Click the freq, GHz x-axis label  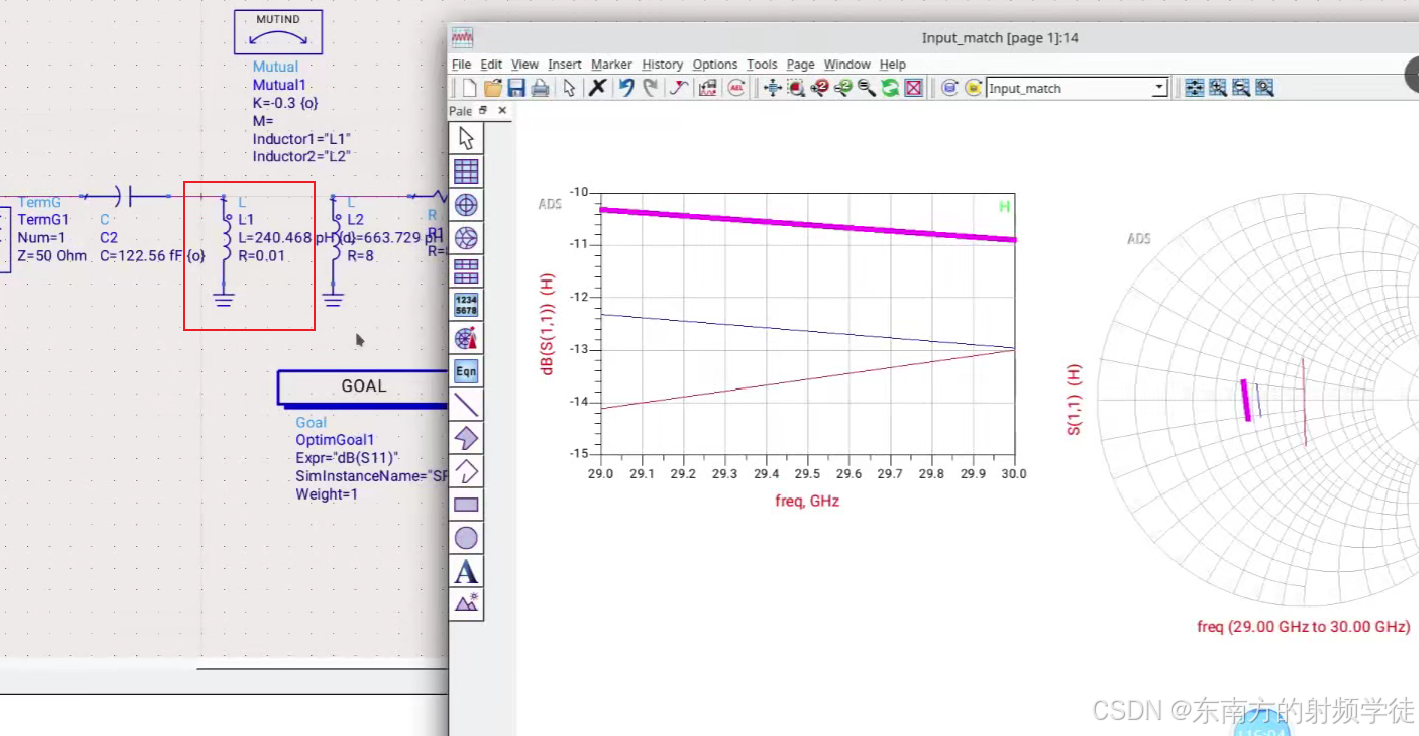click(807, 501)
